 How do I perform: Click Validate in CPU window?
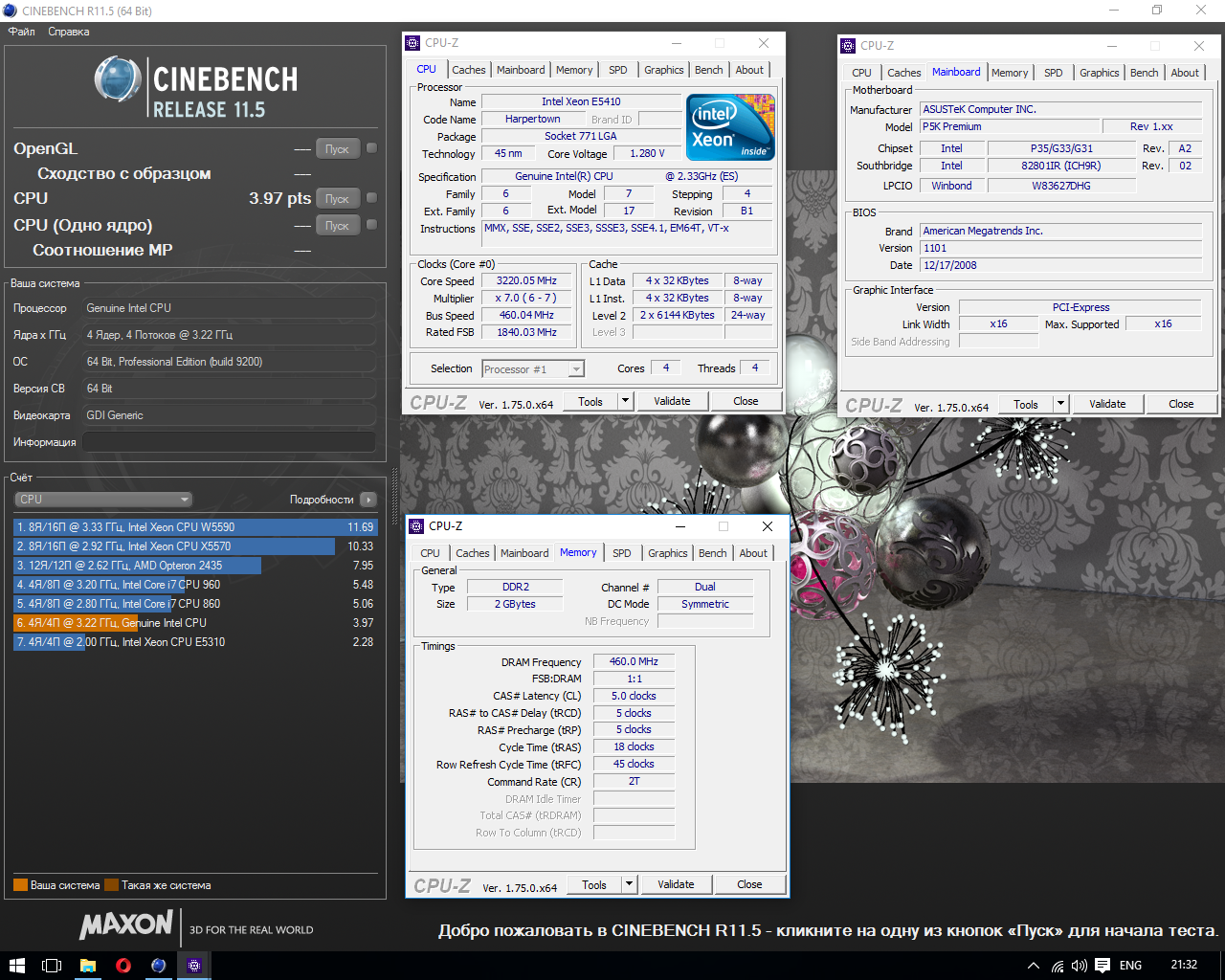(672, 401)
